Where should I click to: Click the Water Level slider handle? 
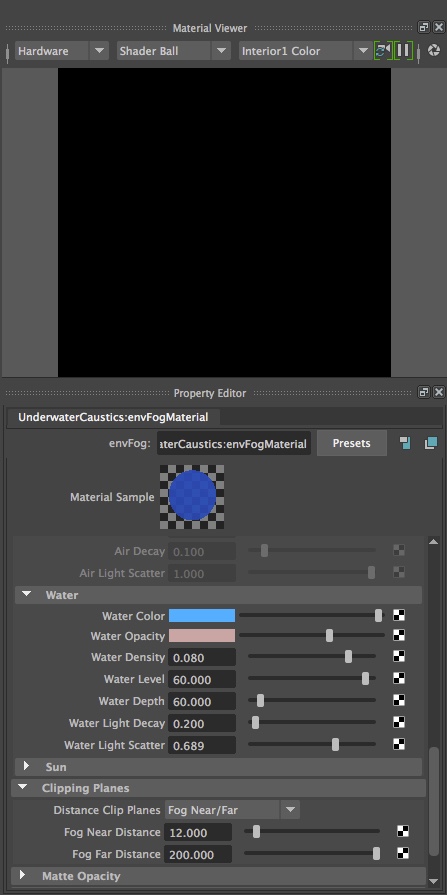tap(365, 678)
